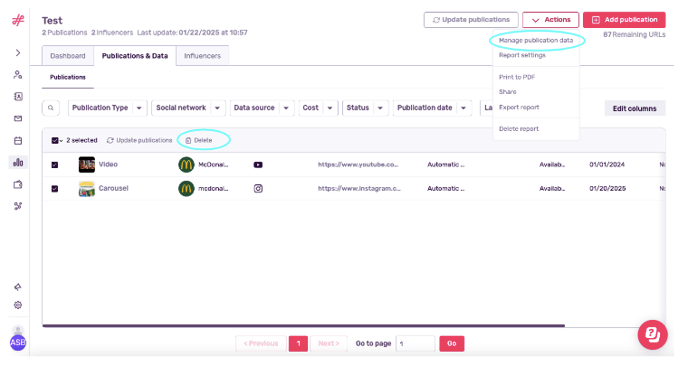
Task: Open the calendar sidebar icon
Action: click(x=18, y=140)
